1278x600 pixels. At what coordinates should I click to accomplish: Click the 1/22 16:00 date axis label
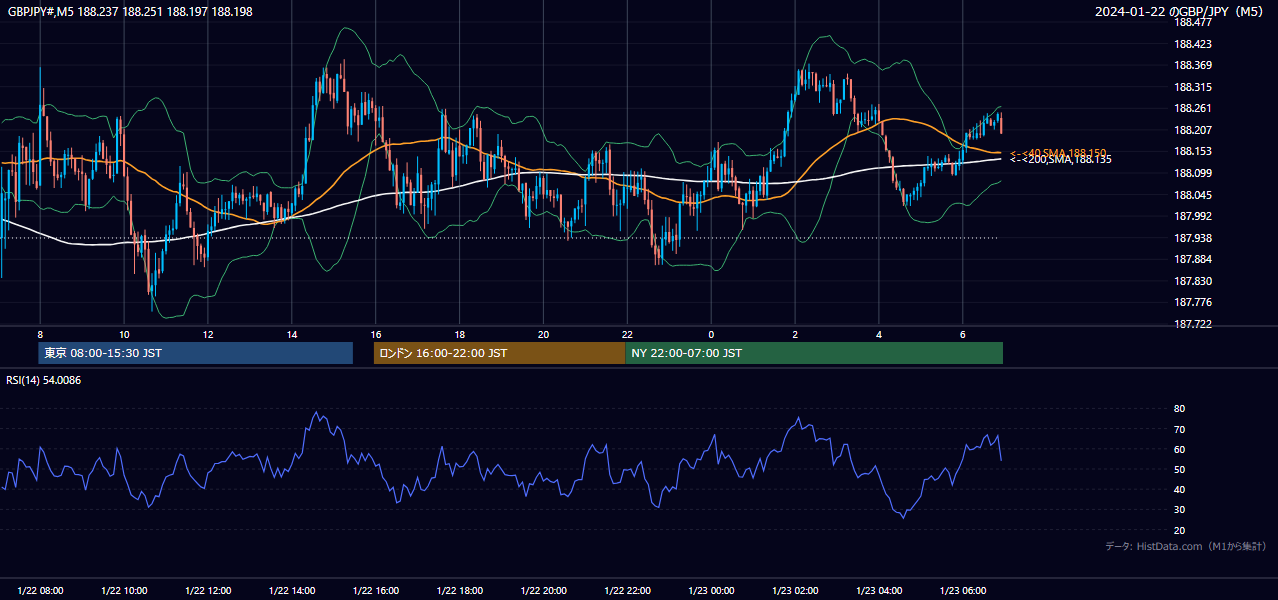click(x=376, y=591)
